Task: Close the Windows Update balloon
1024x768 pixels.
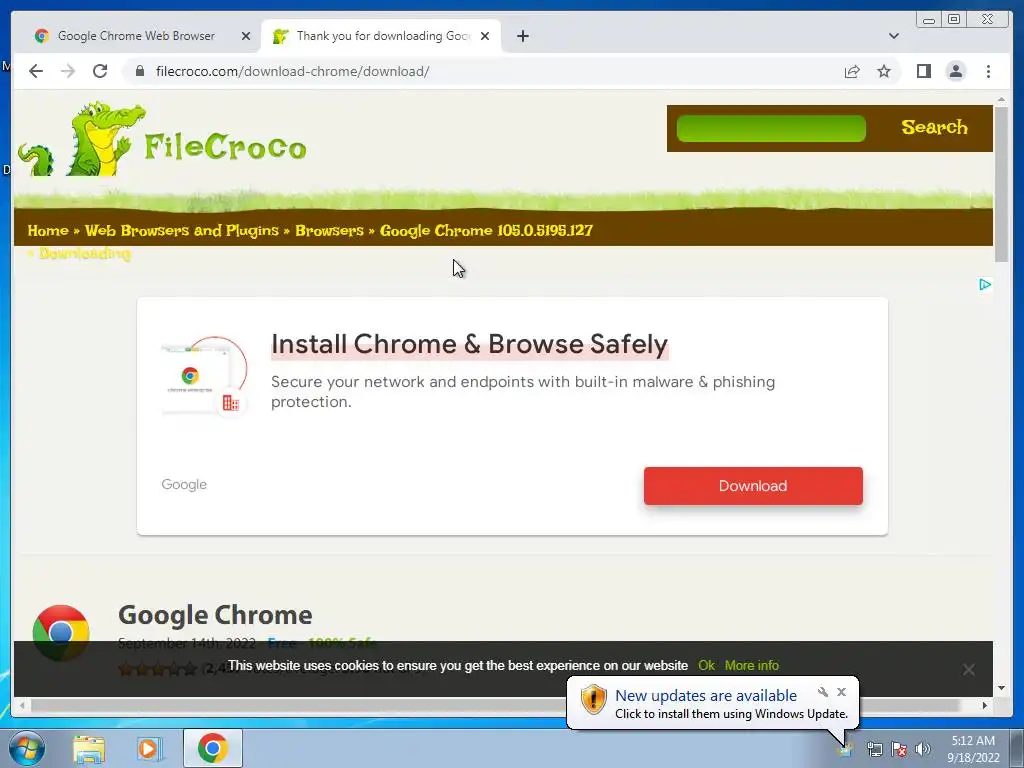Action: tap(841, 692)
